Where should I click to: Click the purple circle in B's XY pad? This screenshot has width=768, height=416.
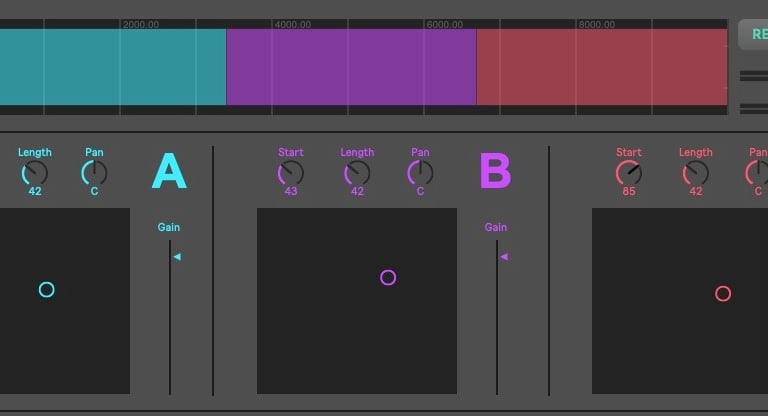(388, 278)
